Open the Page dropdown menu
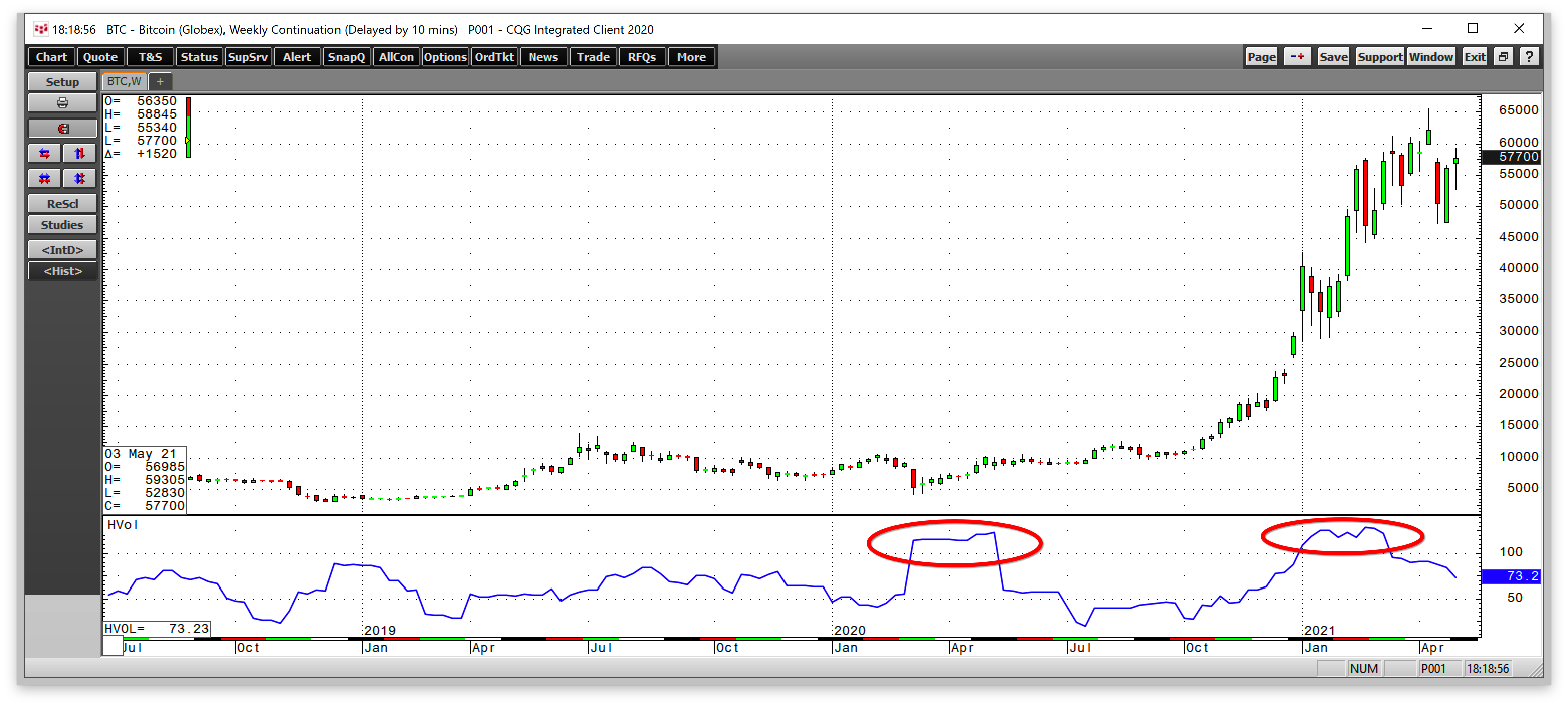1568x706 pixels. (x=1261, y=57)
